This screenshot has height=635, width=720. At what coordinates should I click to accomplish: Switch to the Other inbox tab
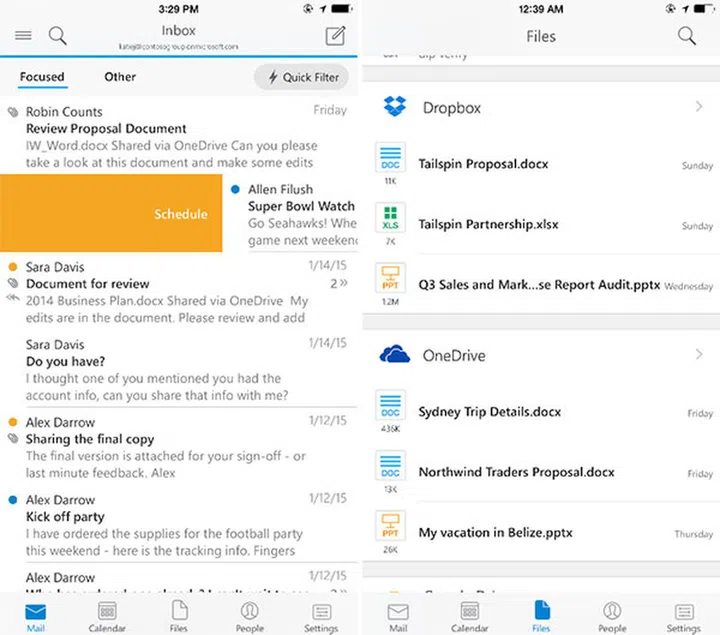pos(120,77)
